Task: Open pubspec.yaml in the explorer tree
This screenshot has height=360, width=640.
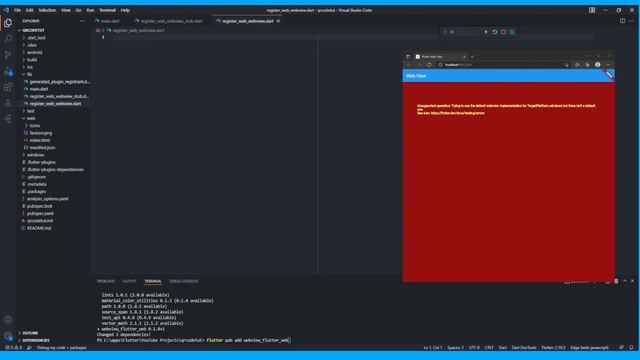Action: [40, 213]
